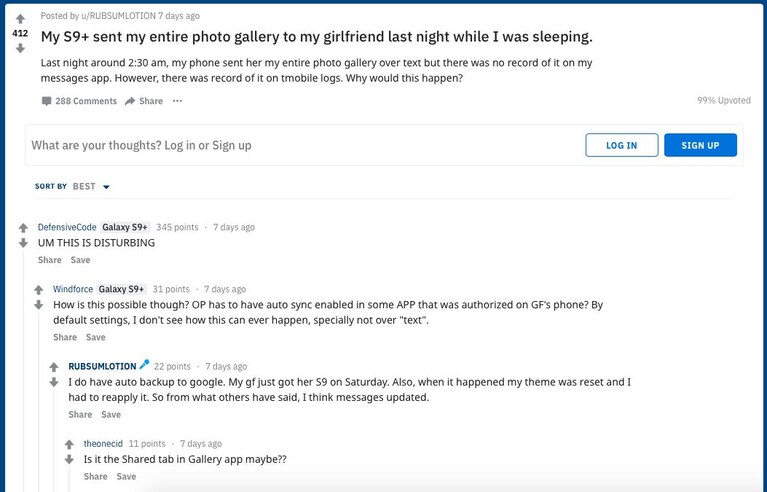Upvote the main S9+ post
Viewport: 767px width, 492px height.
tap(20, 19)
